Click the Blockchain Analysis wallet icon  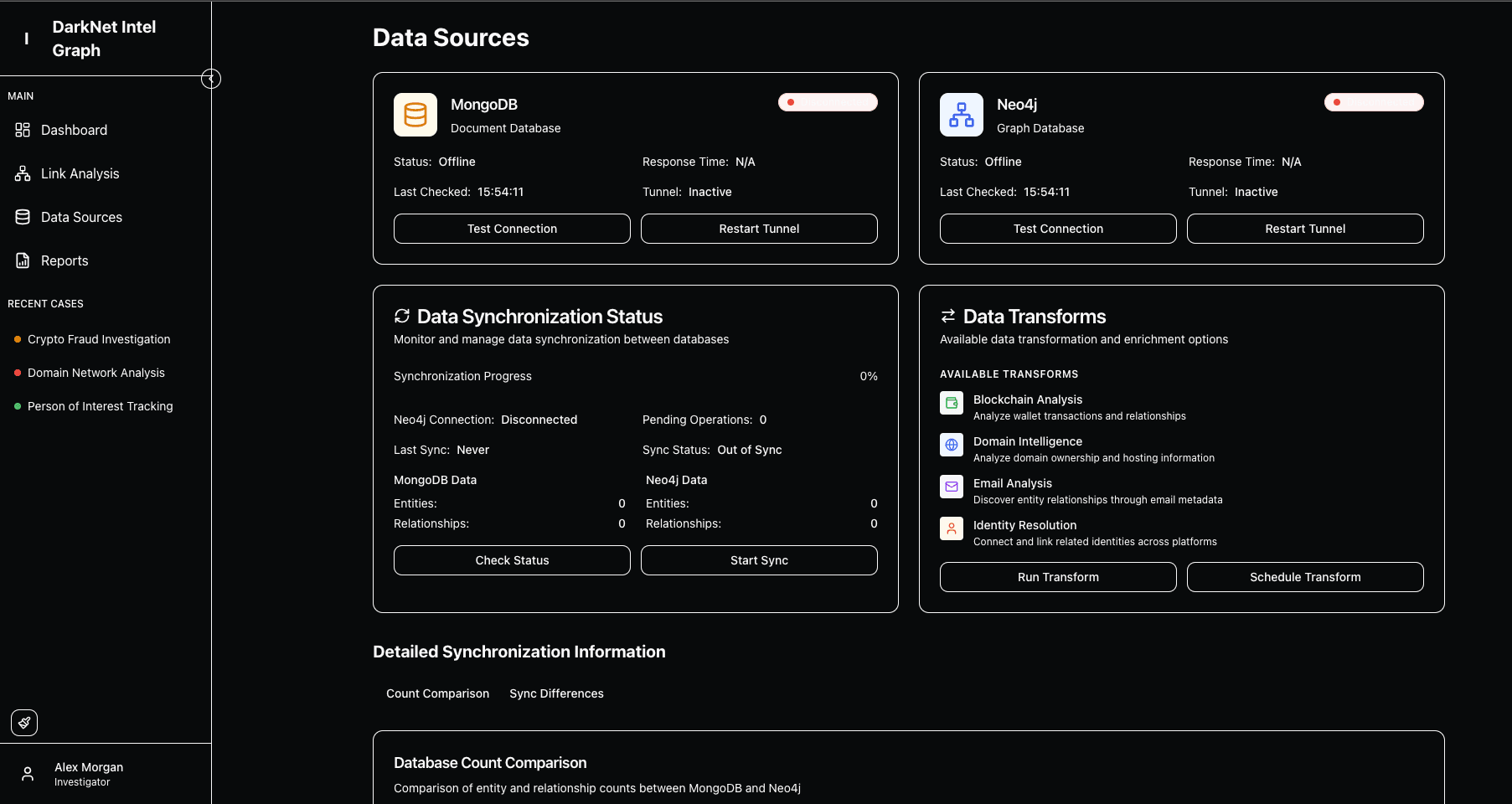click(x=952, y=403)
